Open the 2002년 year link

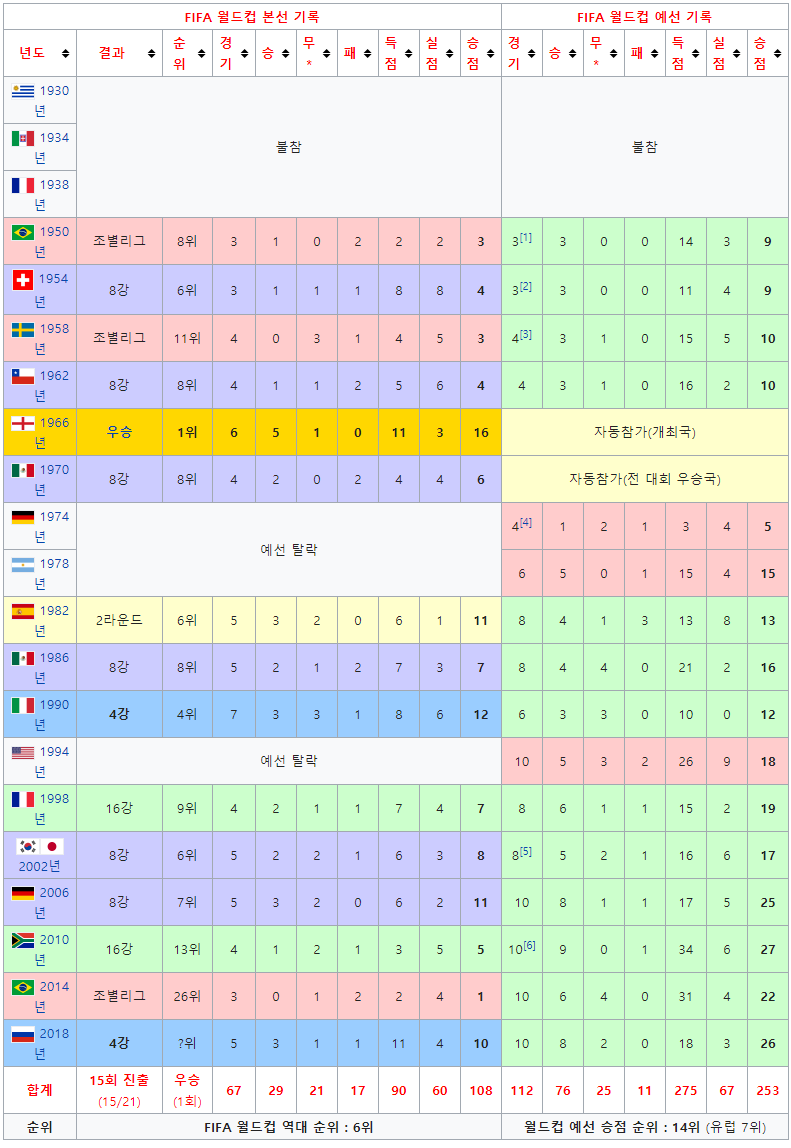pyautogui.click(x=40, y=866)
